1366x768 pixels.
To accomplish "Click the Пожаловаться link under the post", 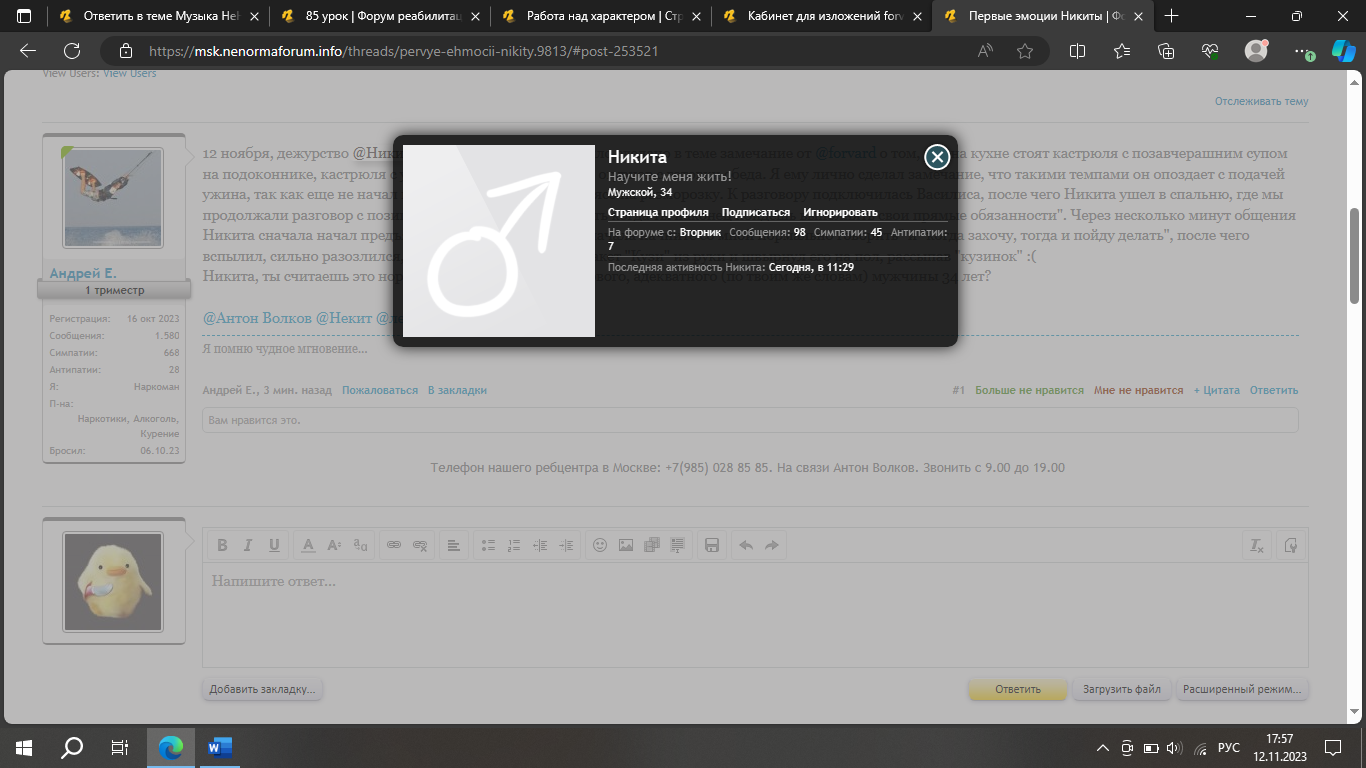I will 380,390.
